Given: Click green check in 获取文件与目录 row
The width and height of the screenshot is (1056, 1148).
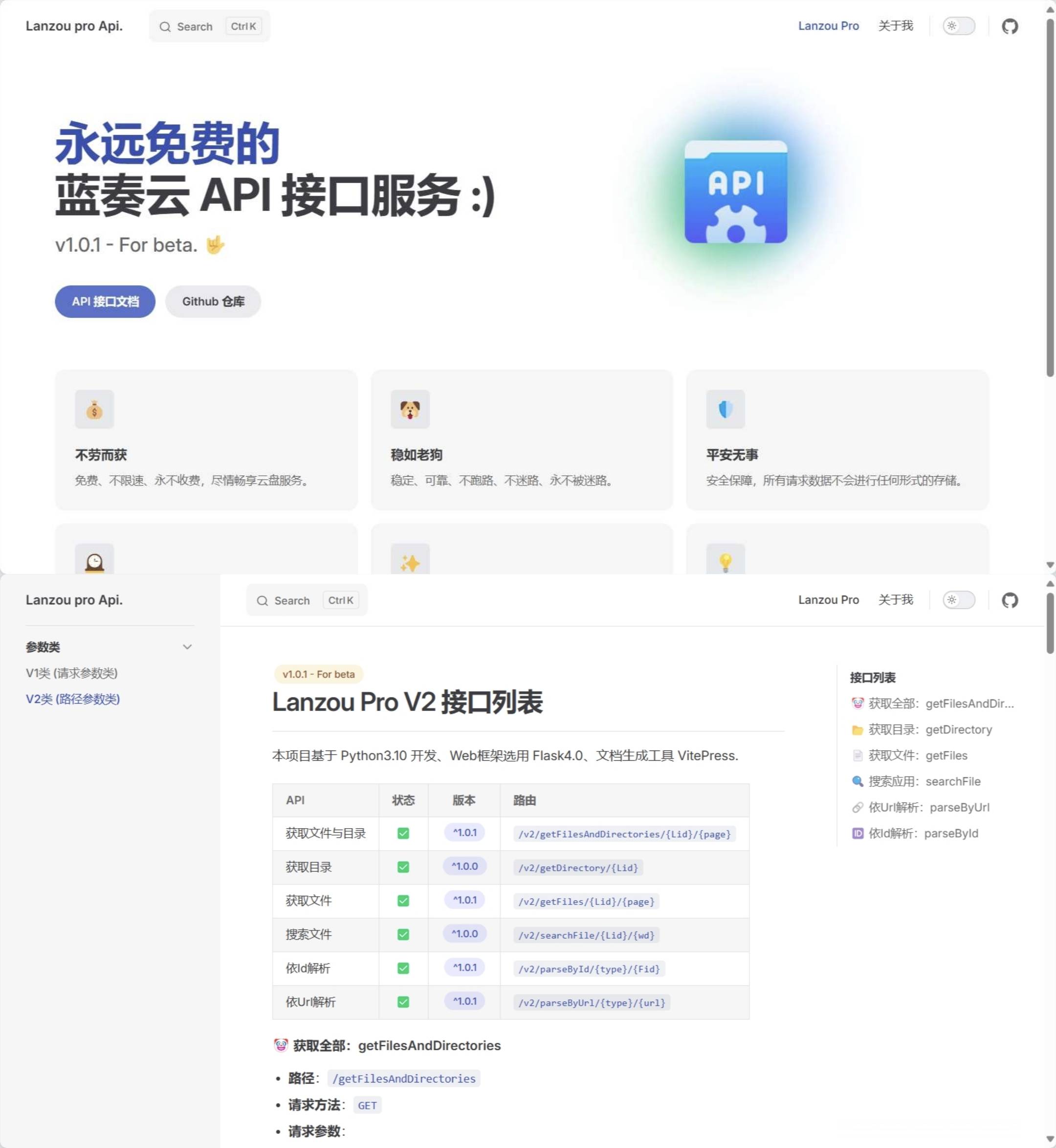Looking at the screenshot, I should 403,833.
